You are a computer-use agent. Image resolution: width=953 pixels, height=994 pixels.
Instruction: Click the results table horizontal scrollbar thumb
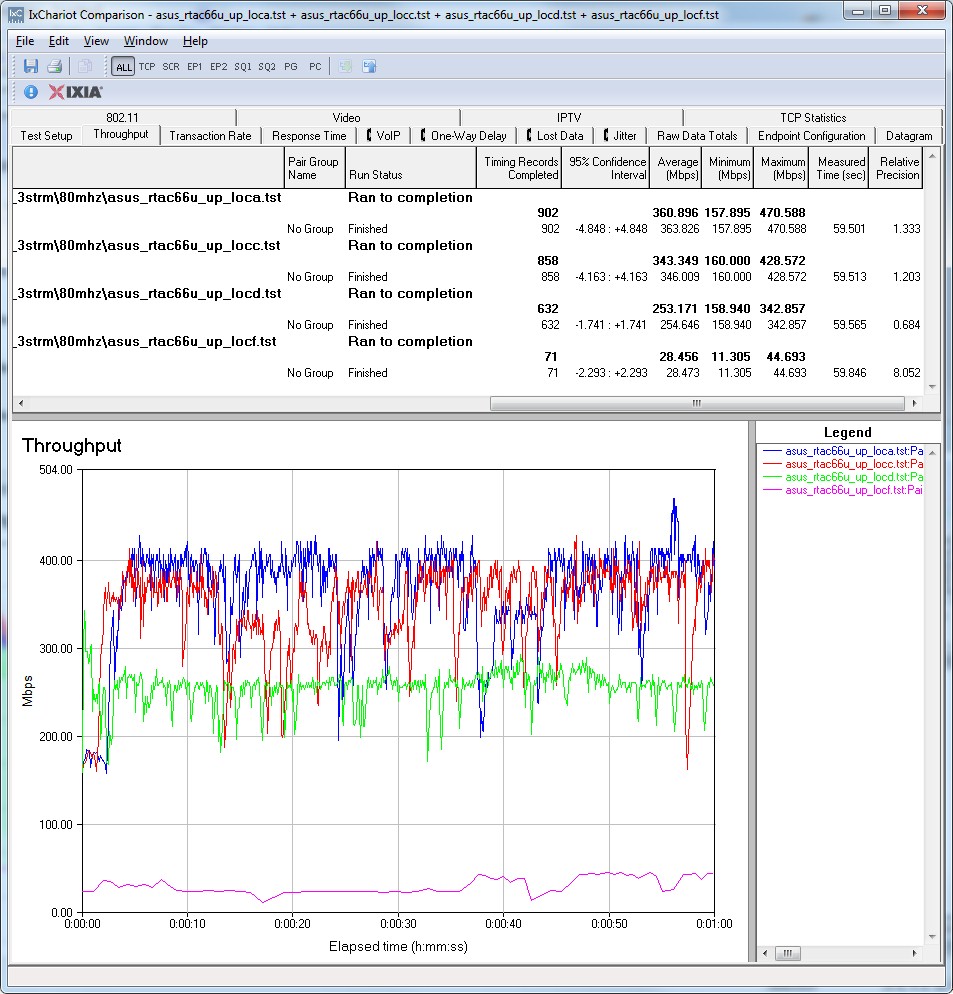[697, 403]
